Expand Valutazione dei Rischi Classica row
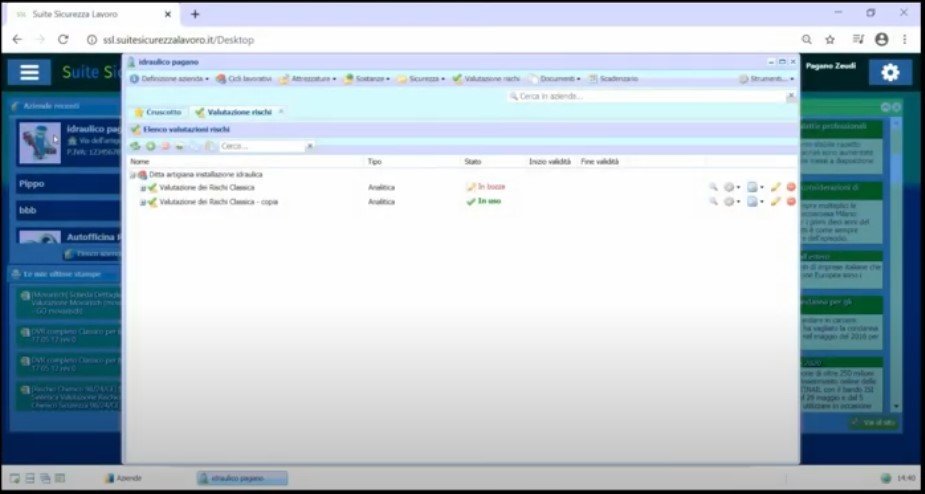The width and height of the screenshot is (925, 494). point(143,188)
